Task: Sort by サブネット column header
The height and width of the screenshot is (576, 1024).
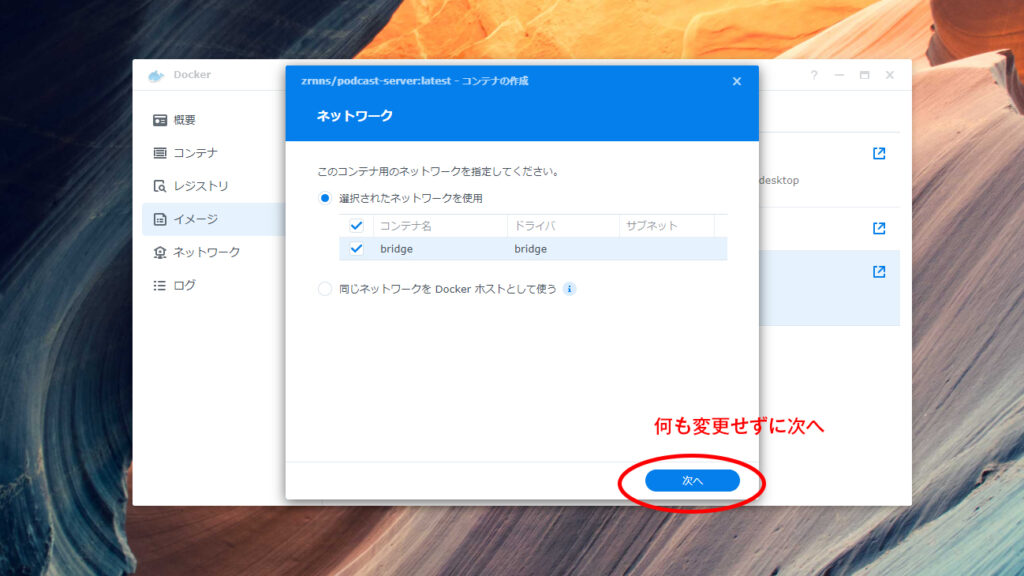Action: pyautogui.click(x=667, y=226)
